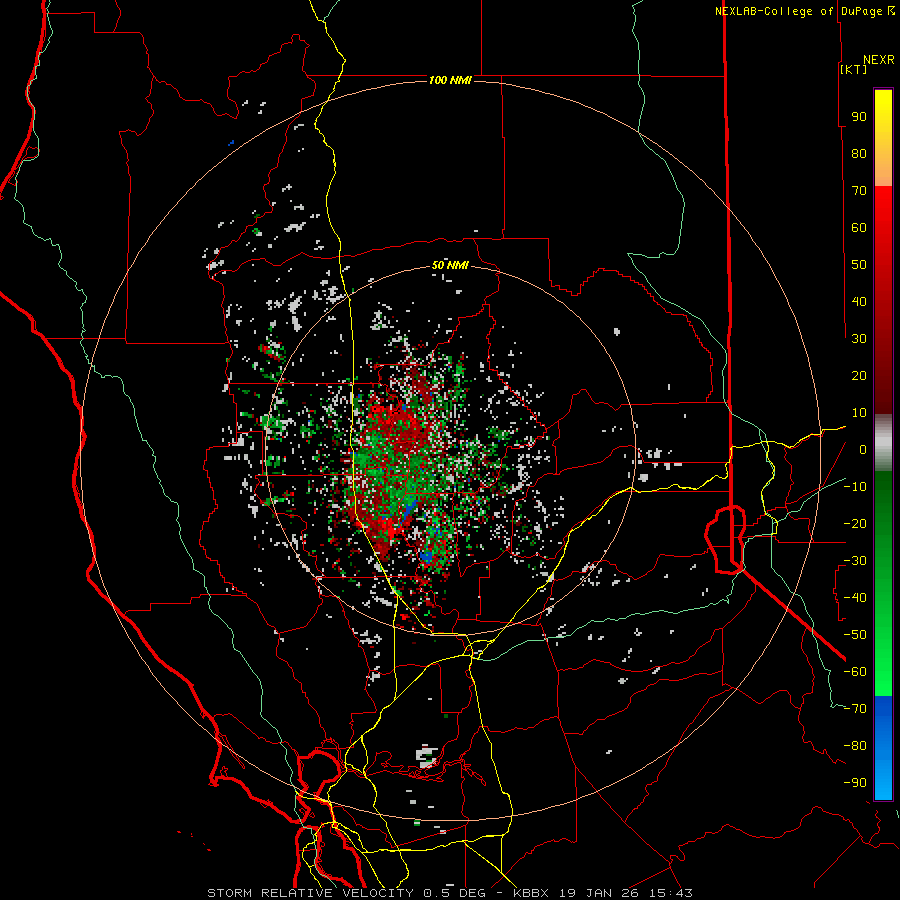The width and height of the screenshot is (900, 900).
Task: Click the 50 kt colorbar label
Action: click(859, 265)
